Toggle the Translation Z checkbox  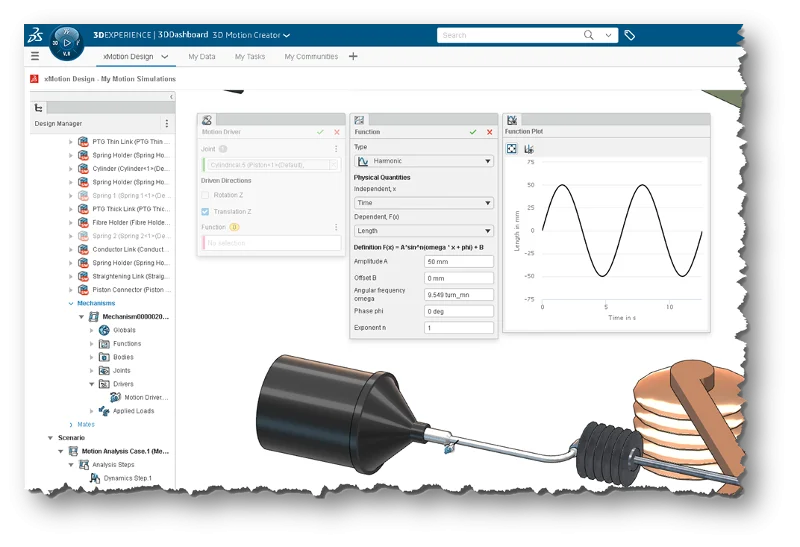pyautogui.click(x=205, y=211)
